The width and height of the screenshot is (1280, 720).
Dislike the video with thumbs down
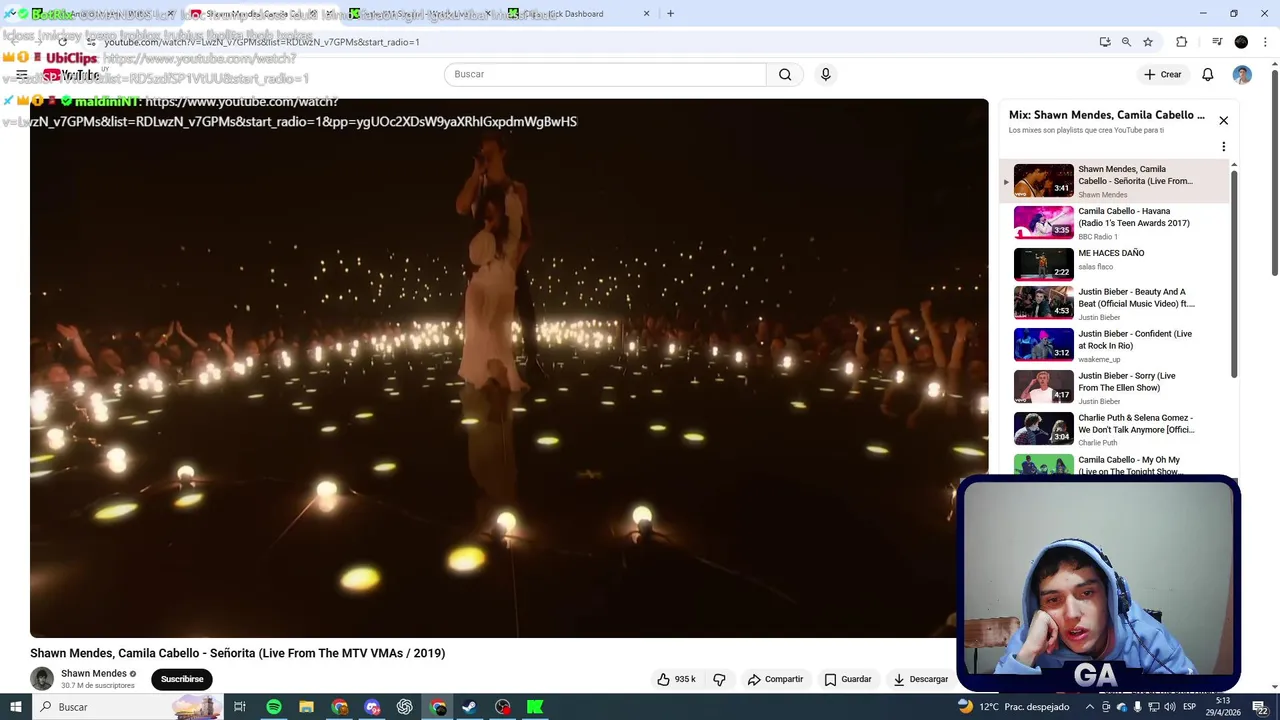(x=719, y=679)
